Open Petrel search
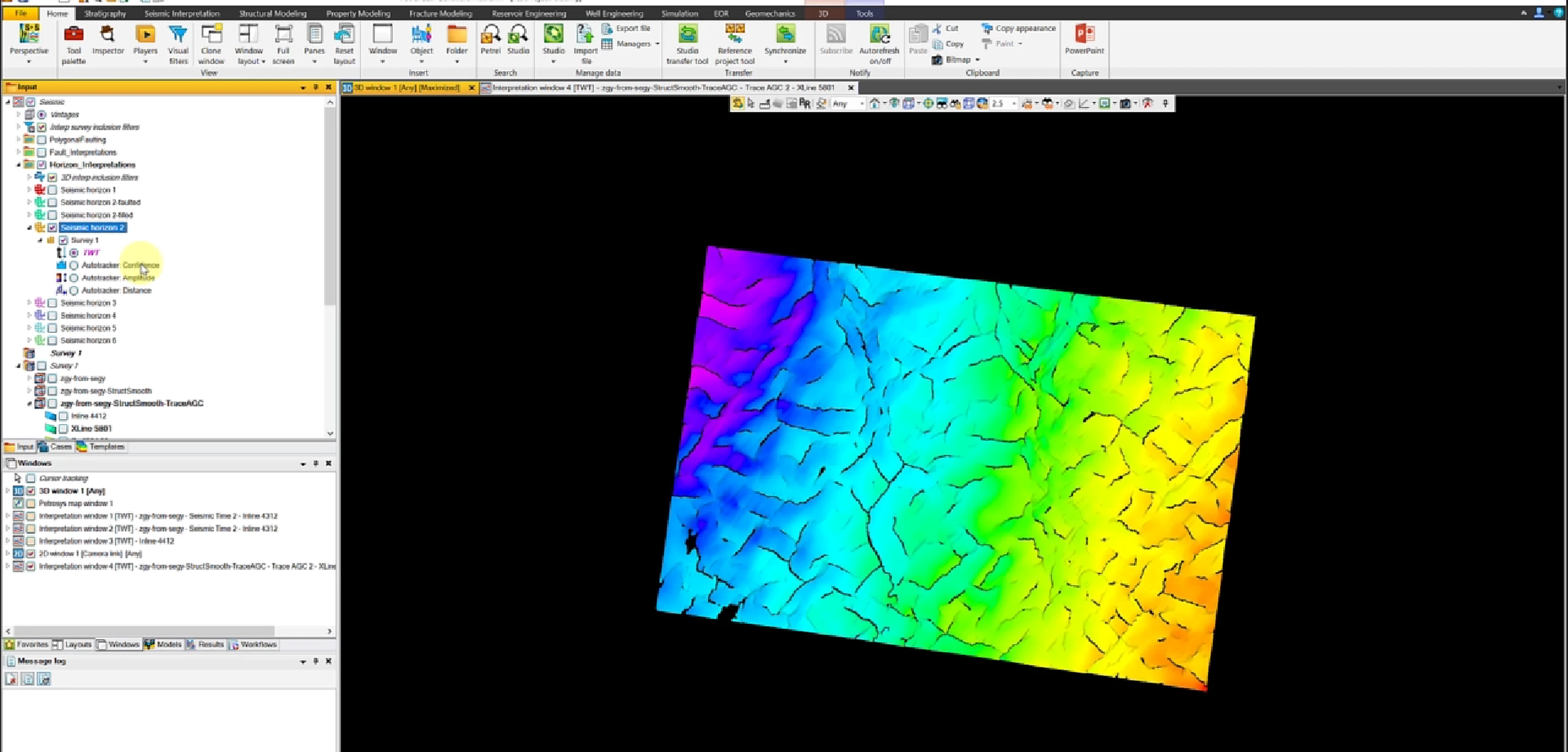Screen dimensions: 1568x752 coord(490,40)
